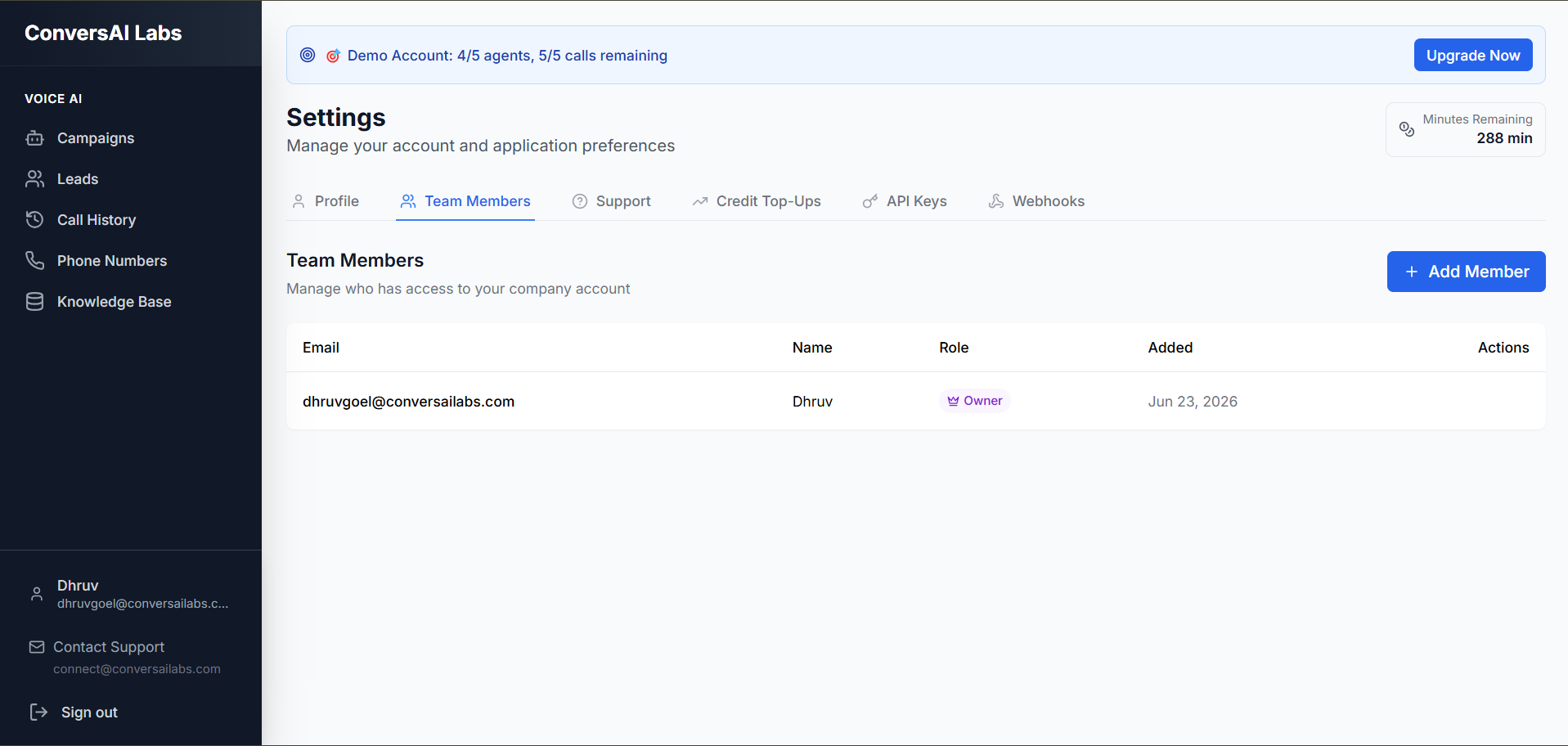Click the Add Member button
This screenshot has height=746, width=1568.
pos(1466,272)
